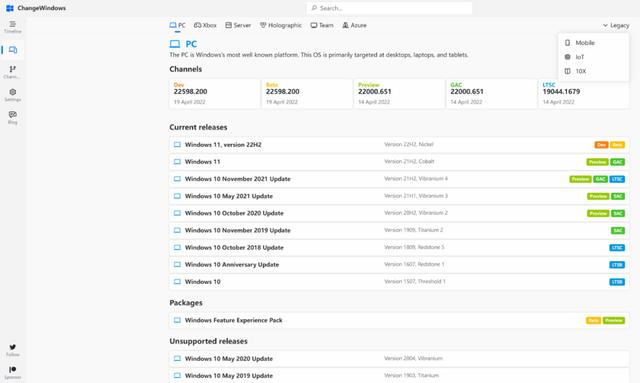Click LTSC badge on October 2018 Update row

point(617,248)
